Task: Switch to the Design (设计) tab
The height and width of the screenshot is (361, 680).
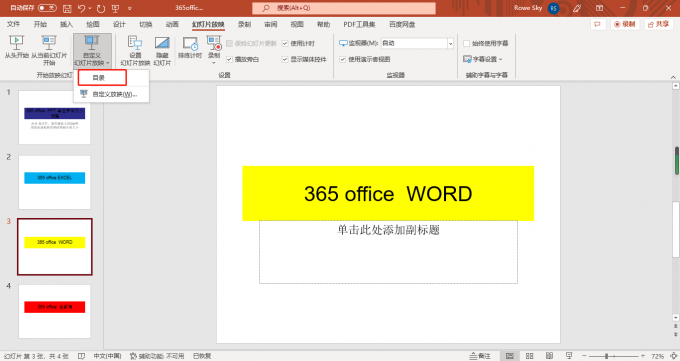Action: coord(119,24)
